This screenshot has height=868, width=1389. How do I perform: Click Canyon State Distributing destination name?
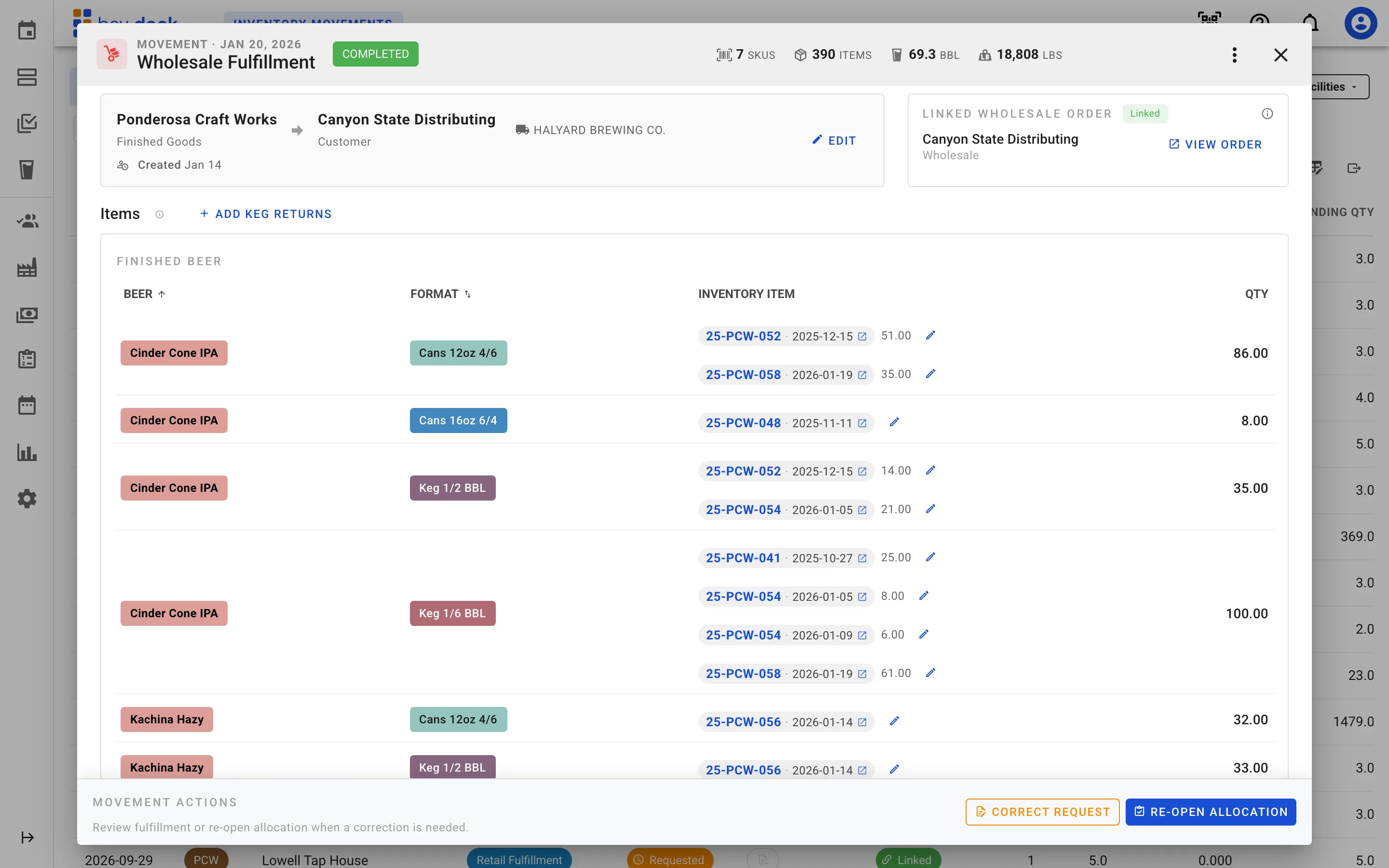coord(407,120)
